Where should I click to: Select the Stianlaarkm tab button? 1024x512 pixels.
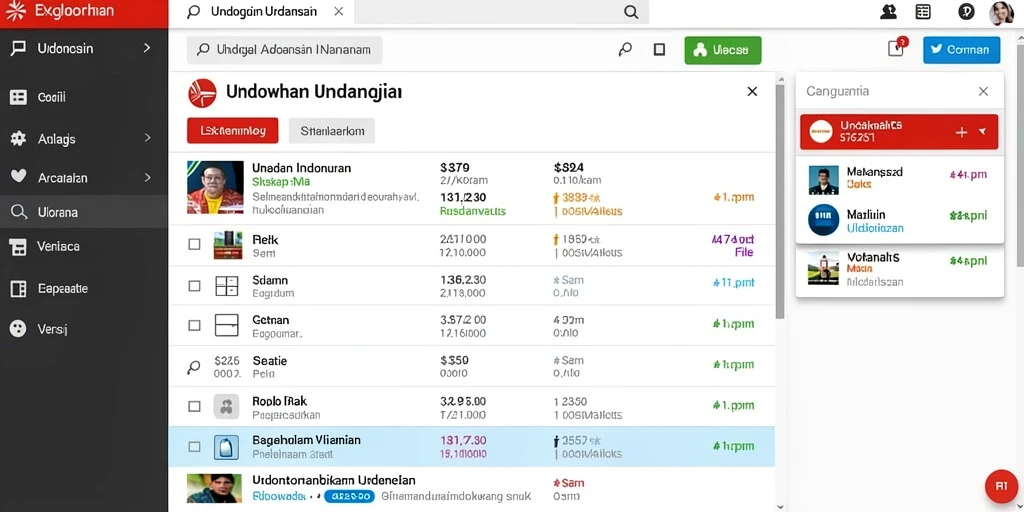pos(332,131)
